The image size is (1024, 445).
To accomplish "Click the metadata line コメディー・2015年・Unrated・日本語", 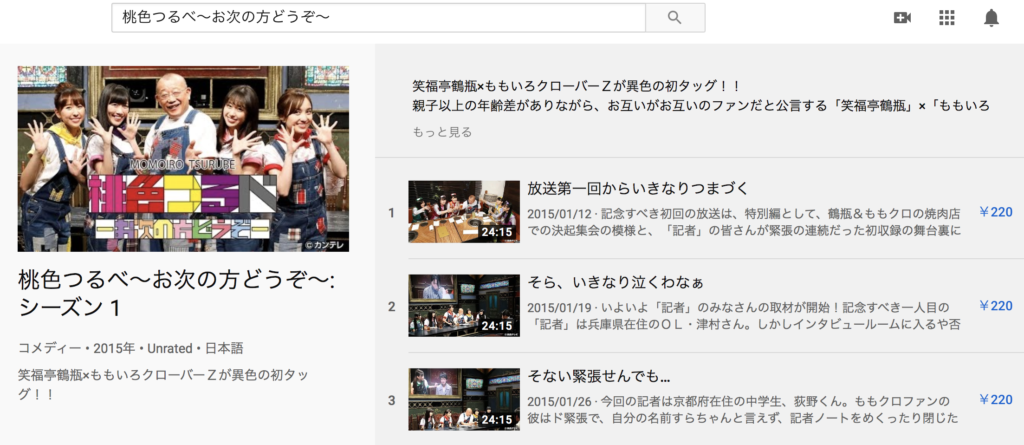I will click(131, 348).
